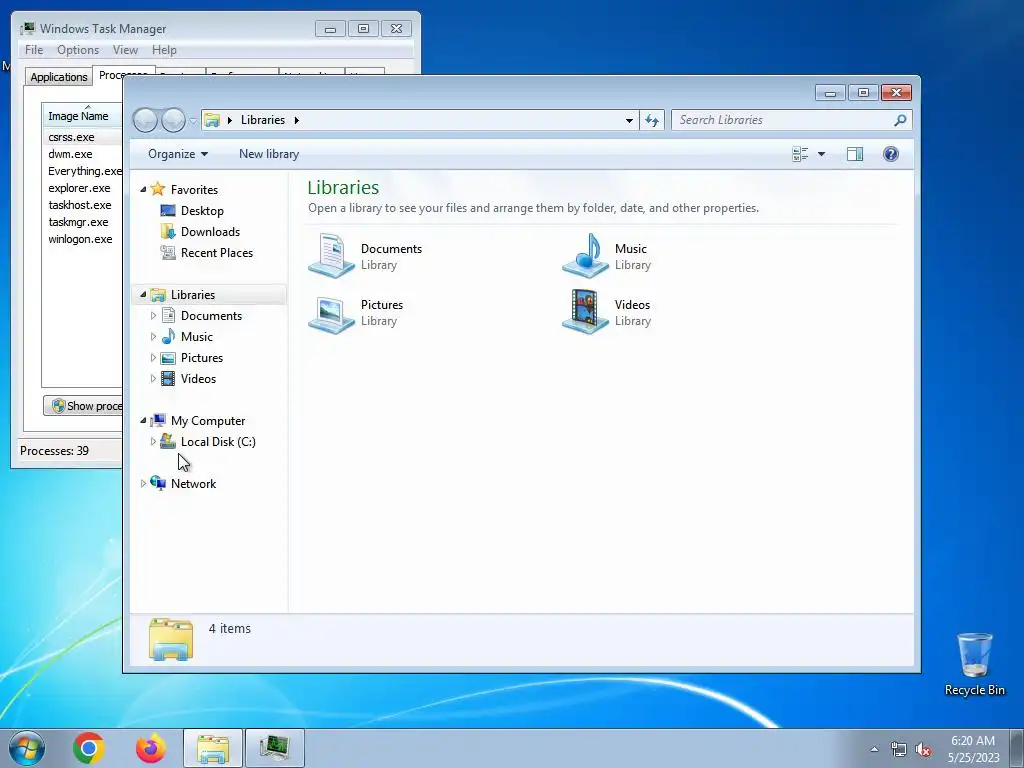The height and width of the screenshot is (768, 1024).
Task: Collapse the Libraries group arrow
Action: (x=143, y=295)
